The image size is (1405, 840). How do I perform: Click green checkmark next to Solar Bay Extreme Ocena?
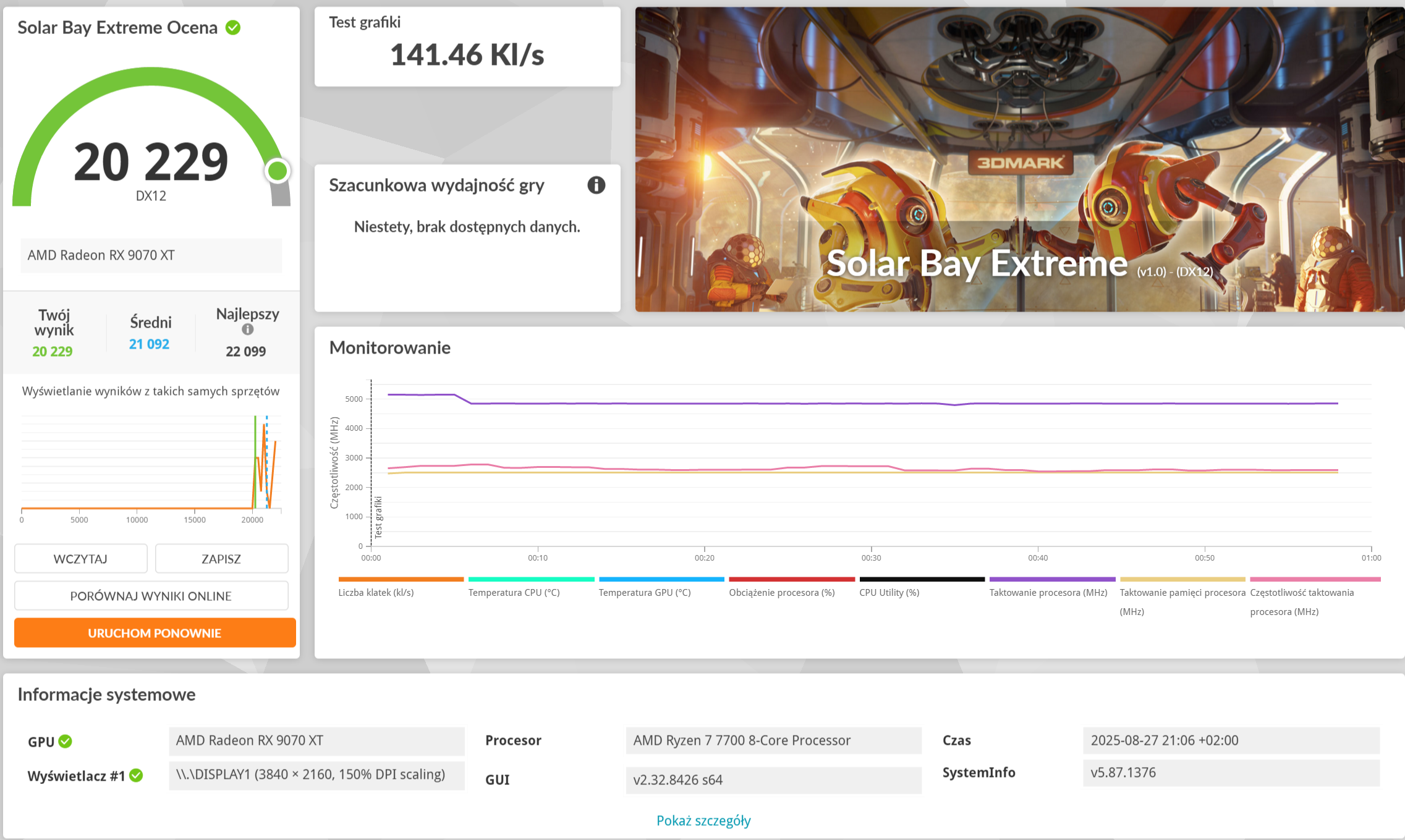pos(233,28)
